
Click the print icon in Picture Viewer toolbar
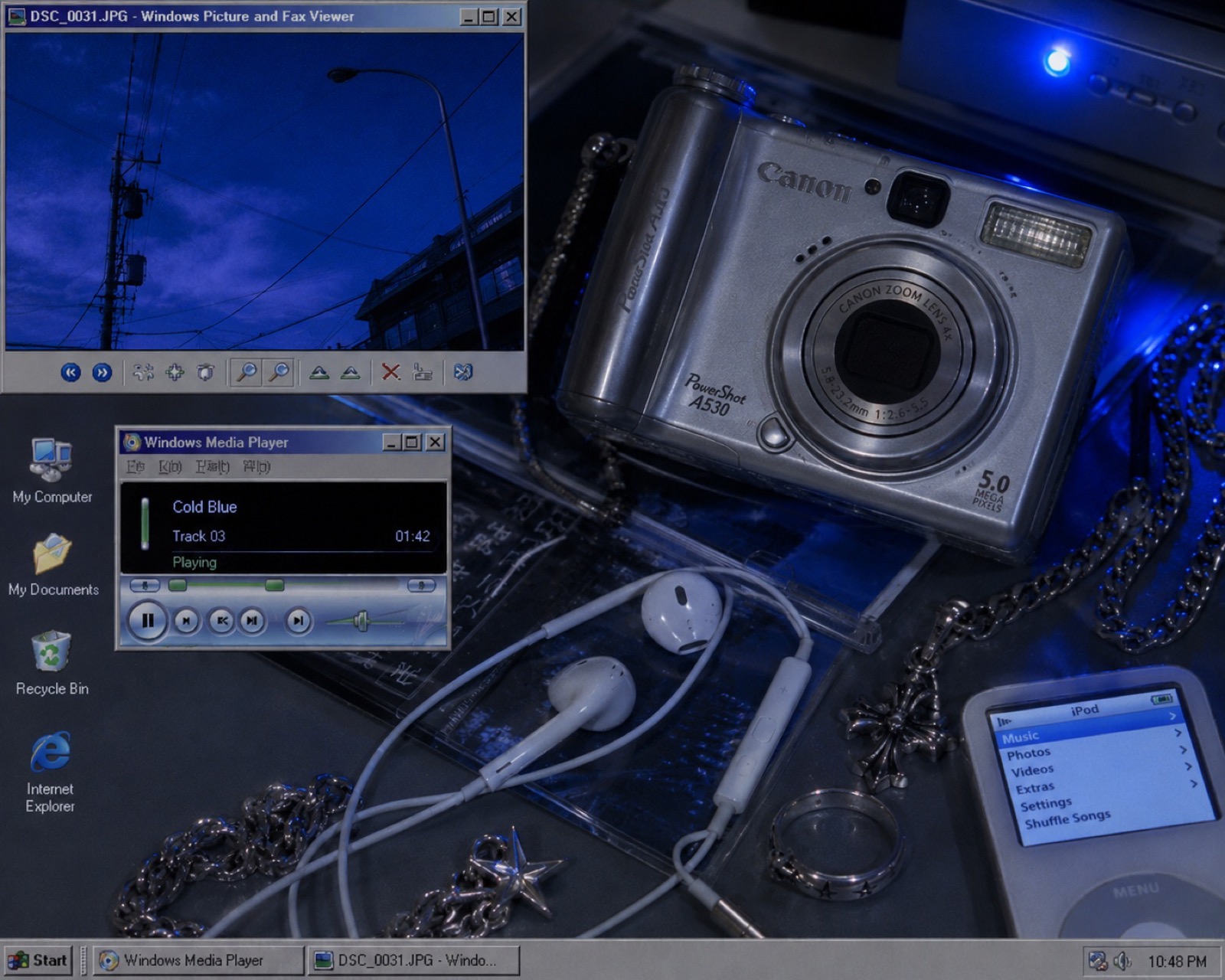tap(423, 373)
